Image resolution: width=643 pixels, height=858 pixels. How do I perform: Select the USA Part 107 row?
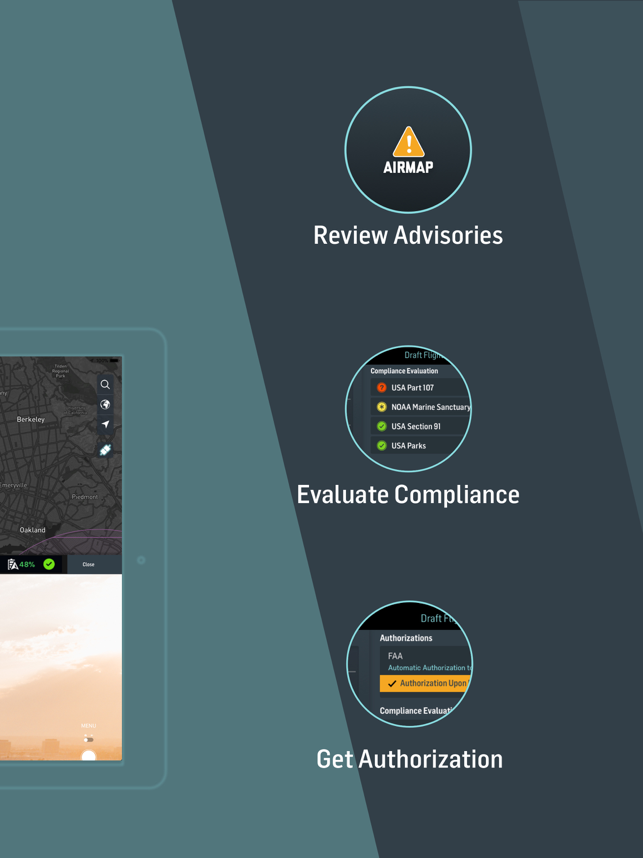coord(420,387)
